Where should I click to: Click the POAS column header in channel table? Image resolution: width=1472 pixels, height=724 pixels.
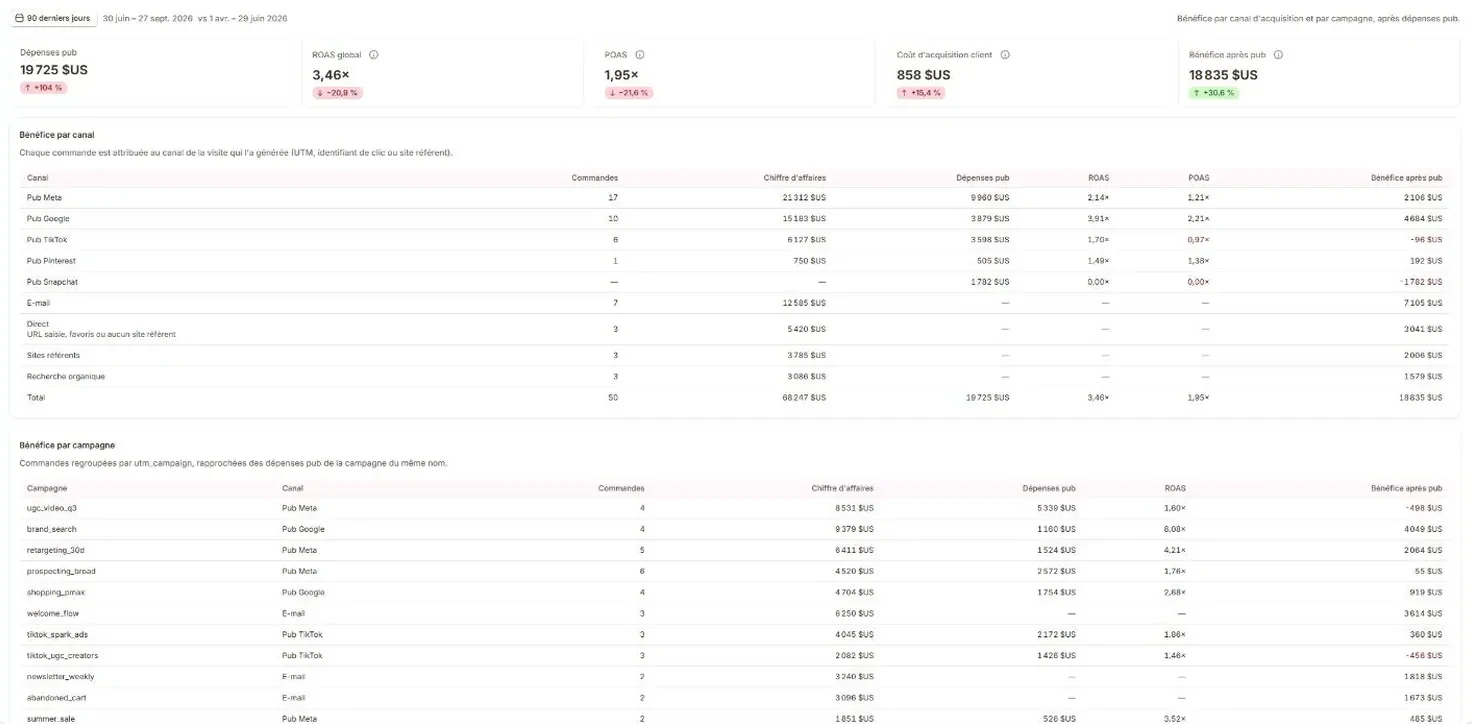(x=1198, y=177)
